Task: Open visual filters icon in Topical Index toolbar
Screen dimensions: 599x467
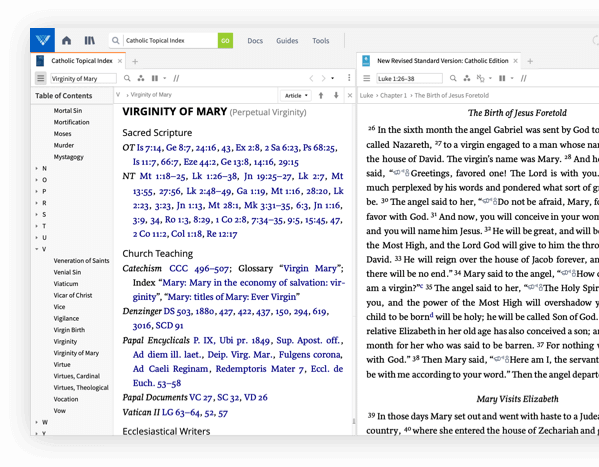Action: tap(141, 78)
